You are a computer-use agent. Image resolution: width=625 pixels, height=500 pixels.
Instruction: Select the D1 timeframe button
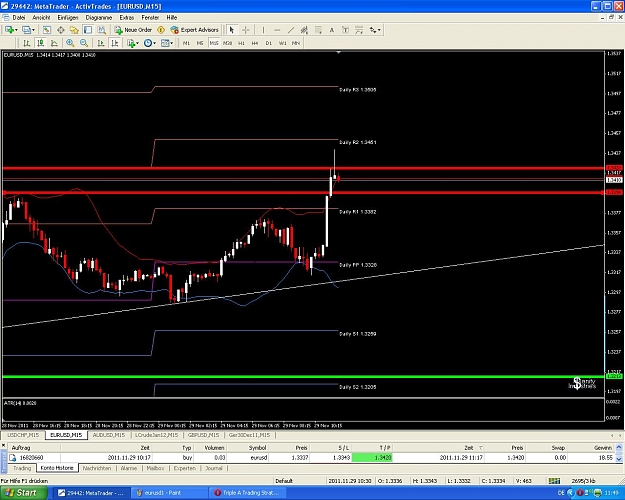click(269, 43)
